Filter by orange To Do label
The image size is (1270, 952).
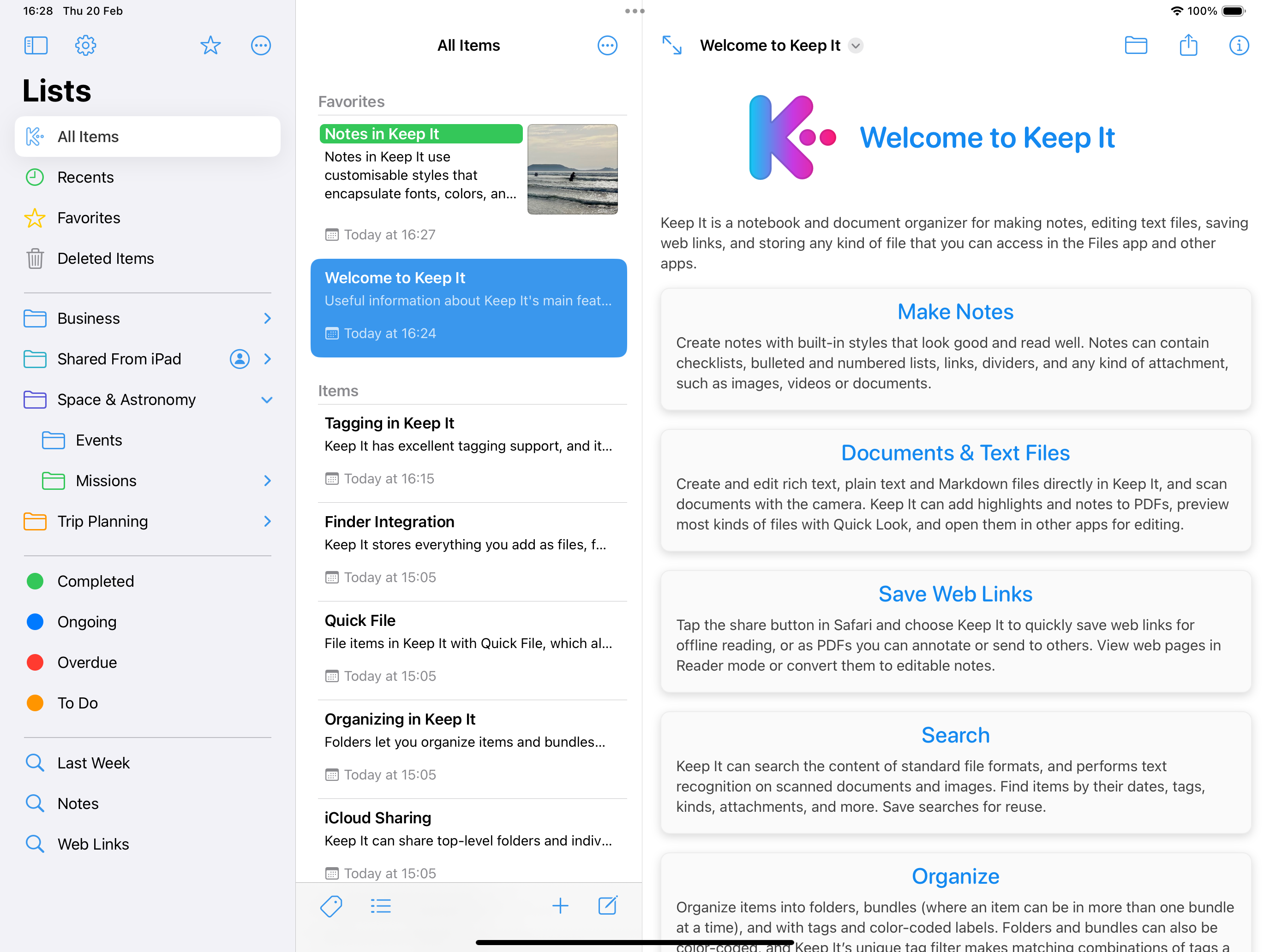[148, 703]
